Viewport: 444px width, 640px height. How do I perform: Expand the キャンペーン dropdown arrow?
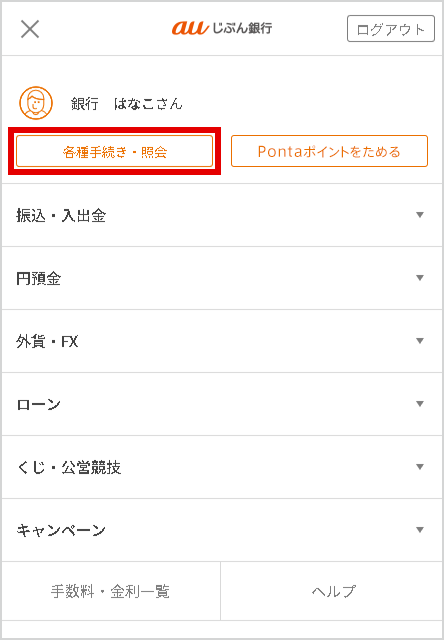420,530
